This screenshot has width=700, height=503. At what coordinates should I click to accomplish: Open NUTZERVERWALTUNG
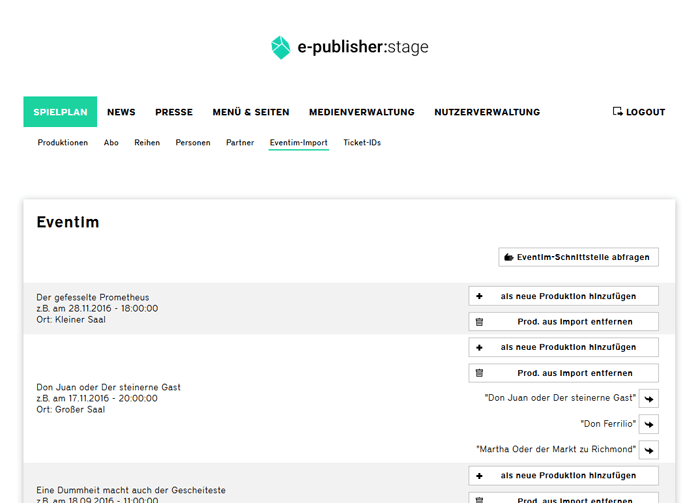(x=487, y=112)
